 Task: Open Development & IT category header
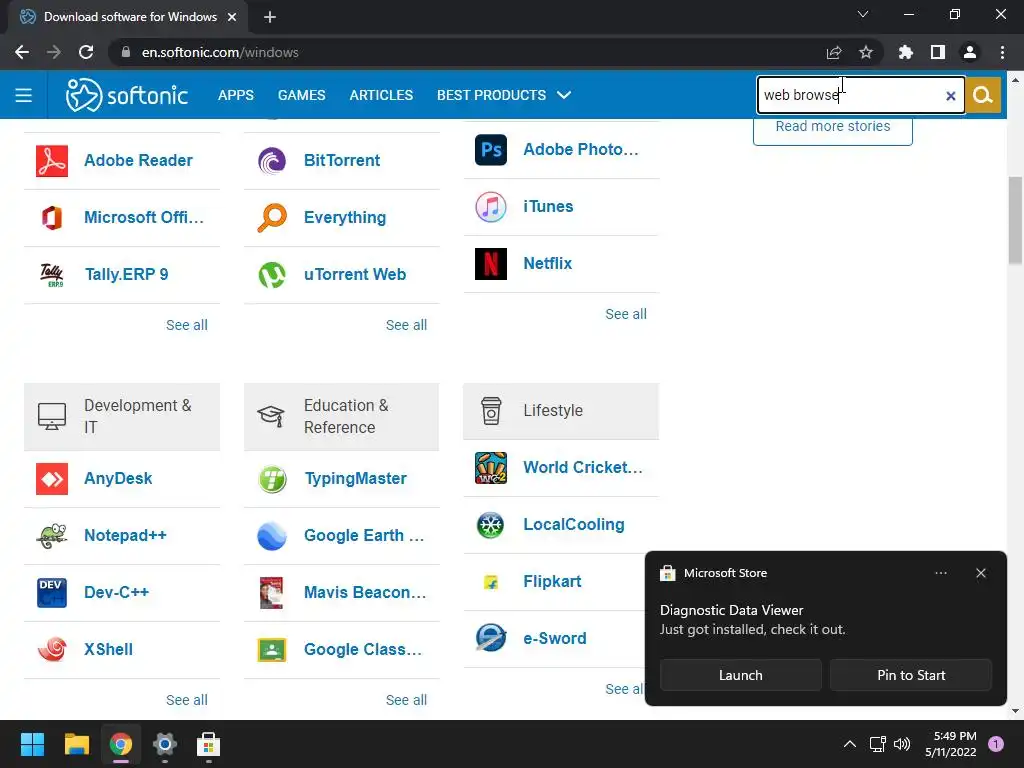pos(122,417)
